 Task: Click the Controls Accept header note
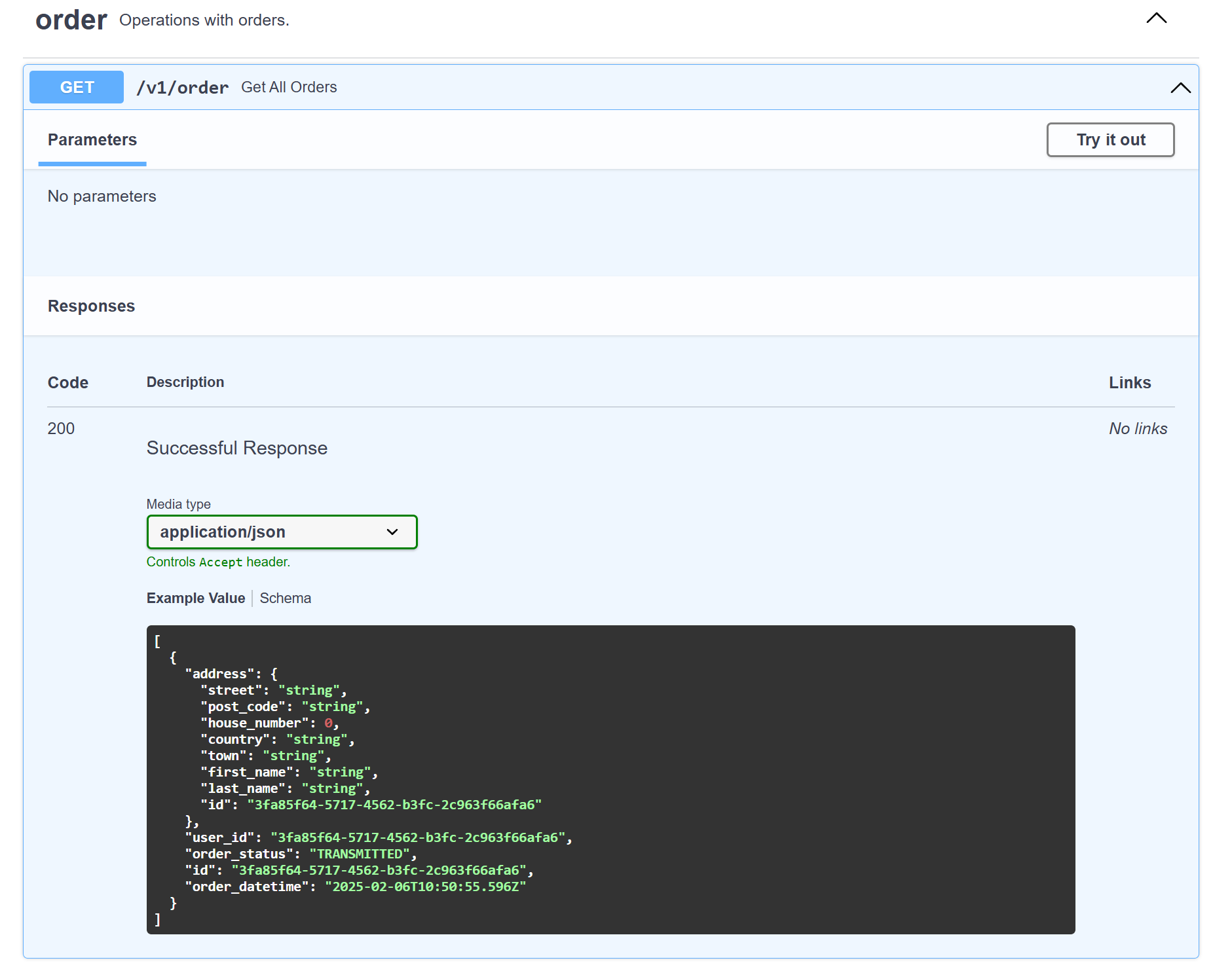[x=218, y=562]
